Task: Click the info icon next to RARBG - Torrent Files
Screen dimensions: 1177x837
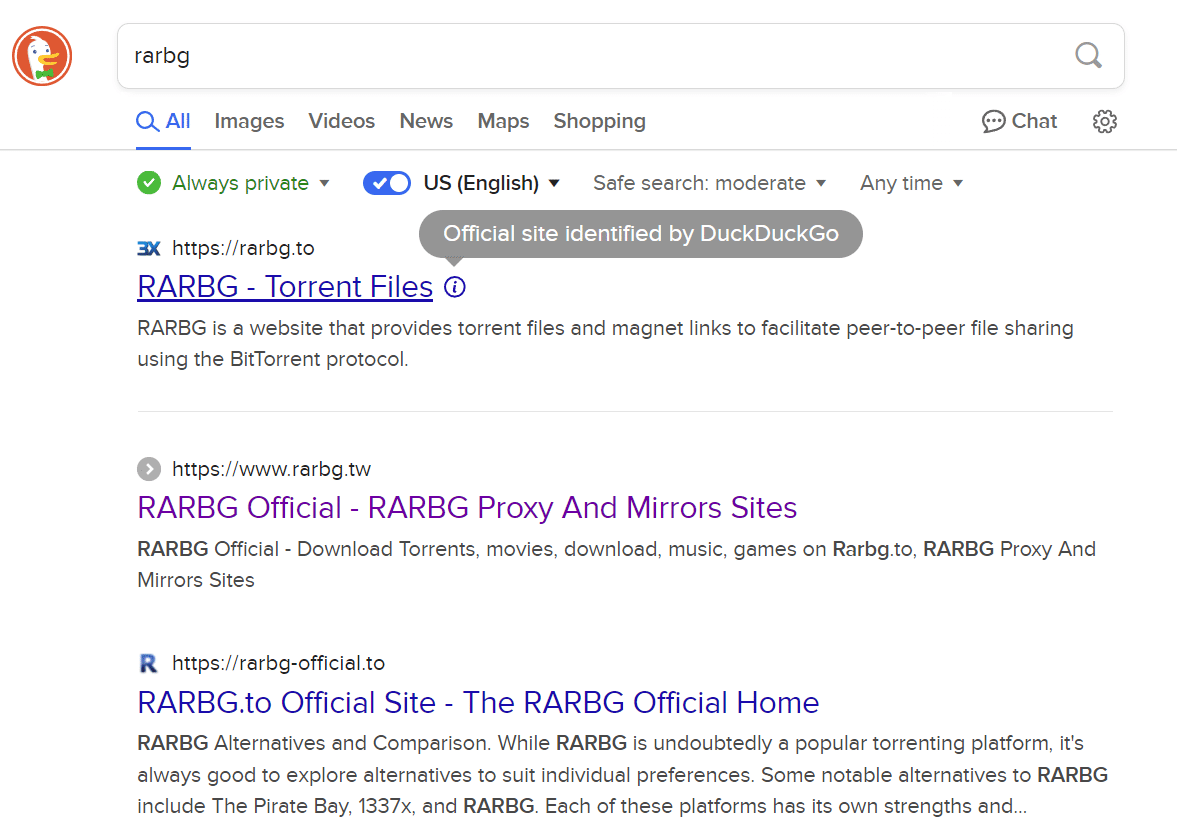Action: click(455, 287)
